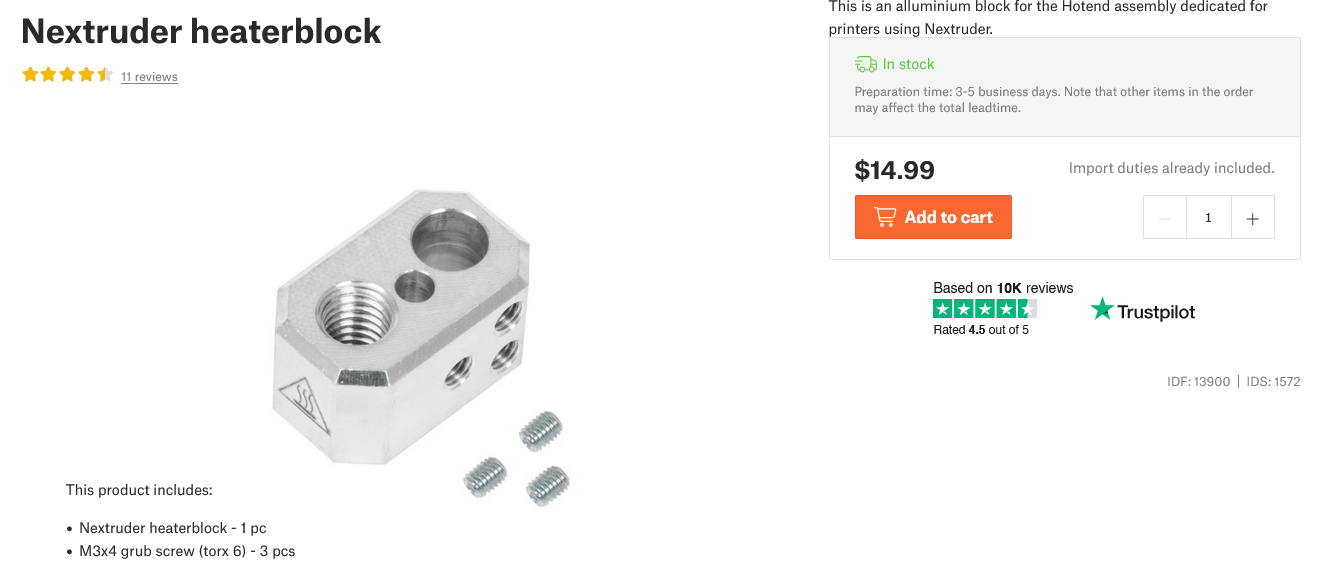Image resolution: width=1344 pixels, height=581 pixels.
Task: Click the $14.99 price
Action: [895, 170]
